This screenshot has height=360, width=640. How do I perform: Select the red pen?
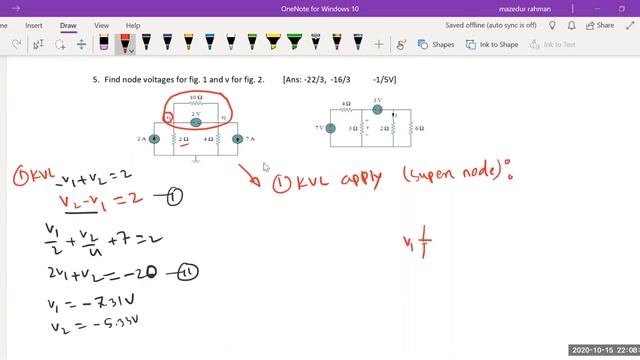coord(124,43)
